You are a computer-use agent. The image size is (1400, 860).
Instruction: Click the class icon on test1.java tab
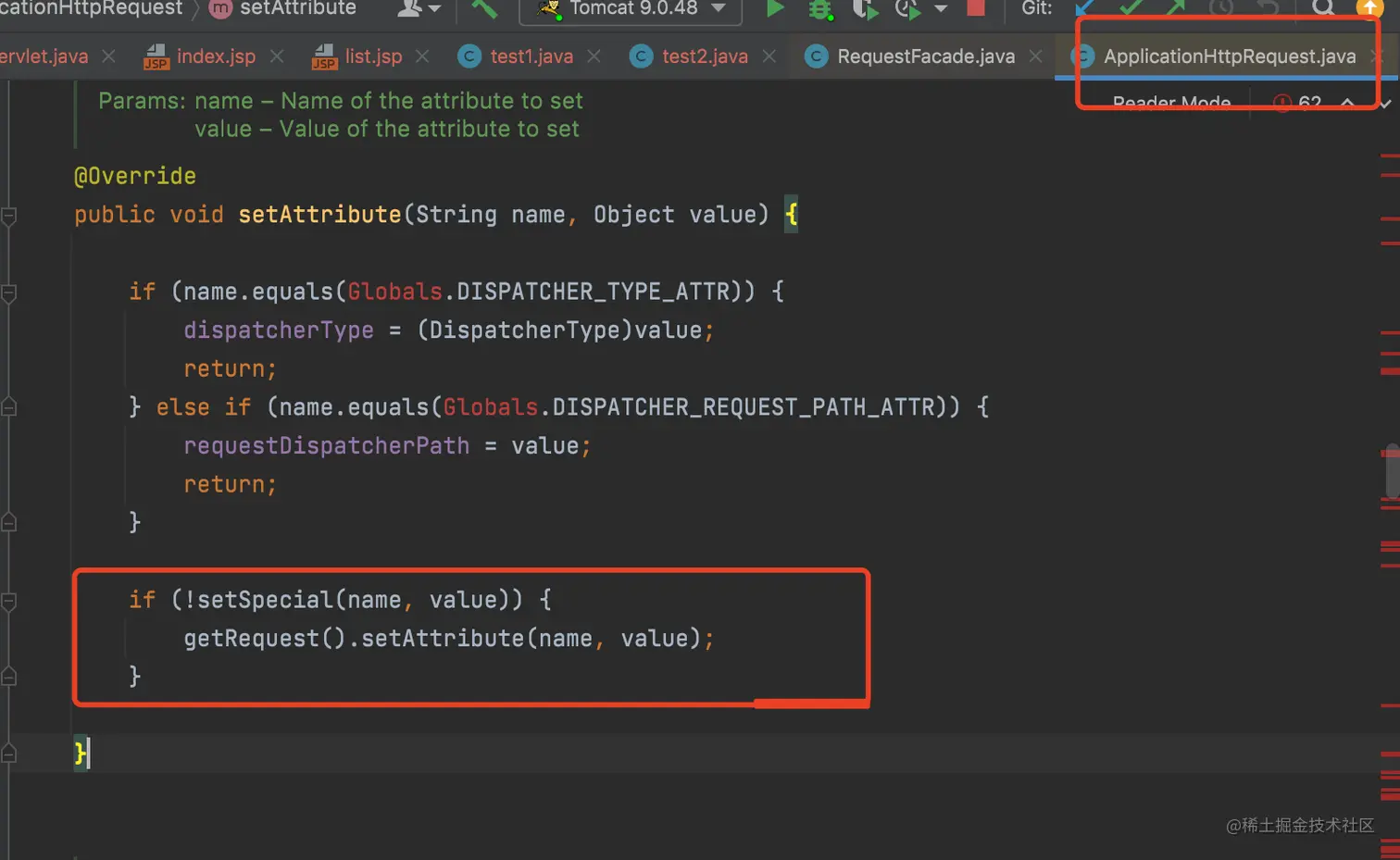click(x=470, y=56)
